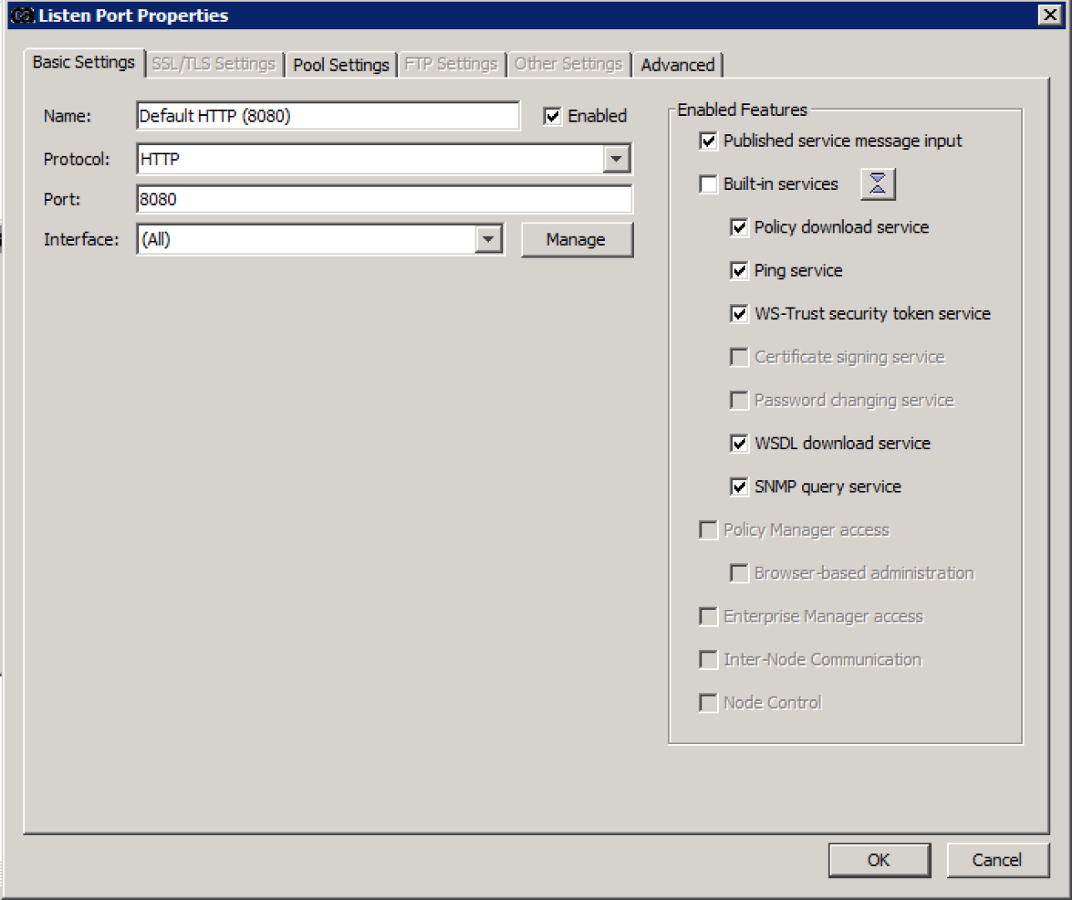The width and height of the screenshot is (1072, 900).
Task: Enable Built-in services
Action: [709, 184]
